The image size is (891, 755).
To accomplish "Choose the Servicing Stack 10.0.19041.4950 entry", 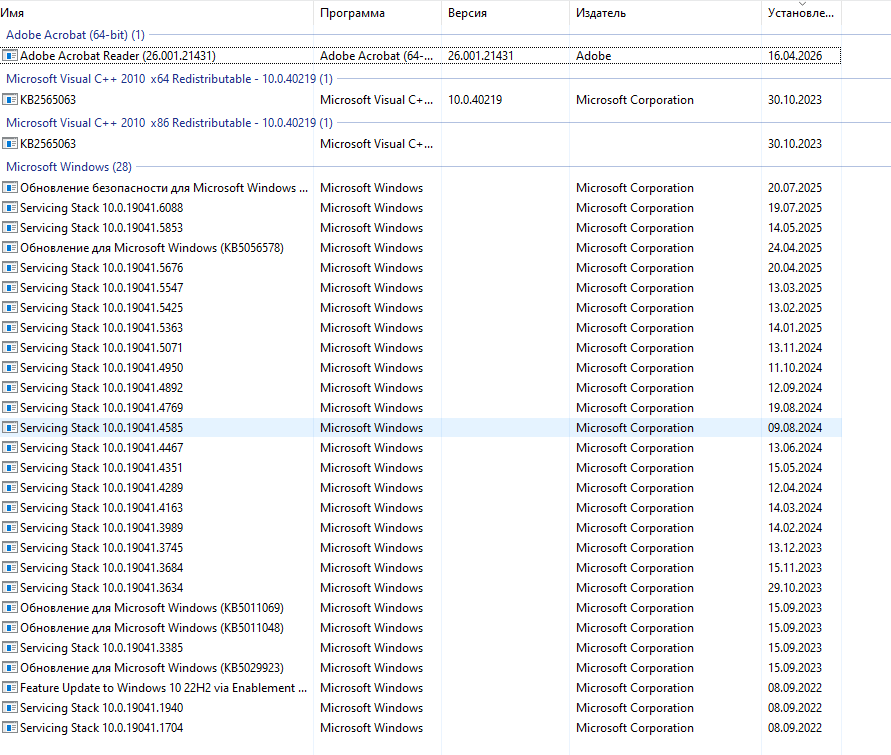I will [x=102, y=368].
